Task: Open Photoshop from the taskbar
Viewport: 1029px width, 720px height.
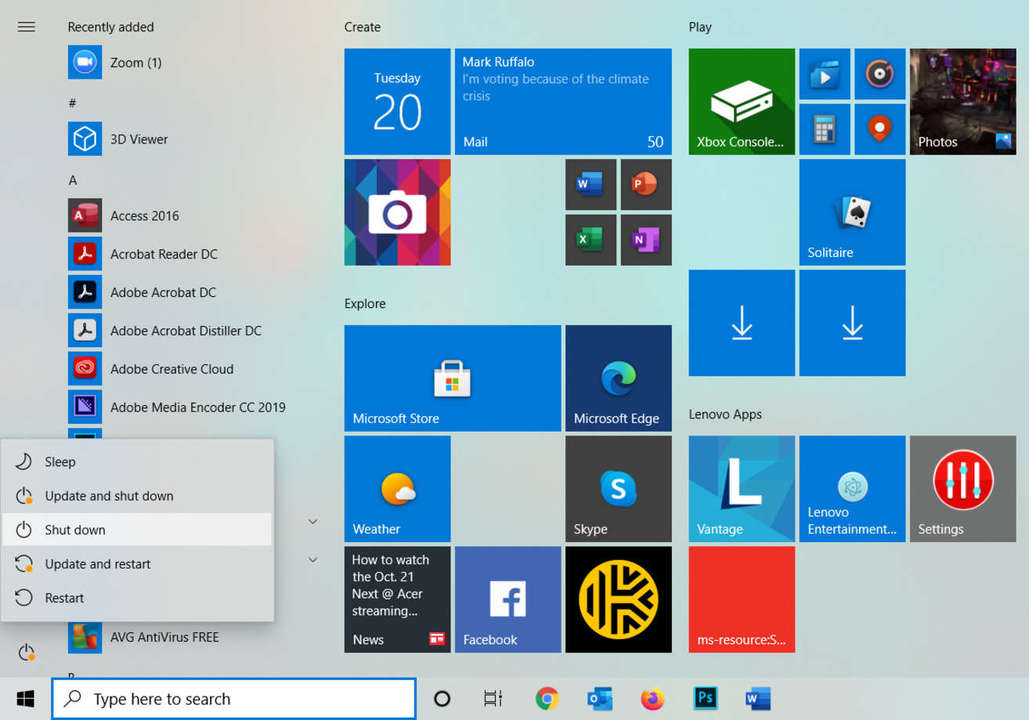Action: pyautogui.click(x=705, y=699)
